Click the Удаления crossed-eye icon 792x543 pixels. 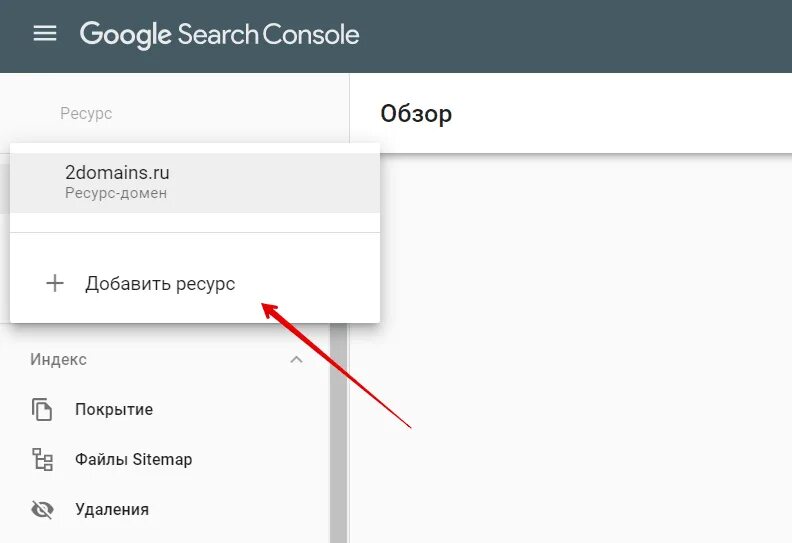pos(42,509)
